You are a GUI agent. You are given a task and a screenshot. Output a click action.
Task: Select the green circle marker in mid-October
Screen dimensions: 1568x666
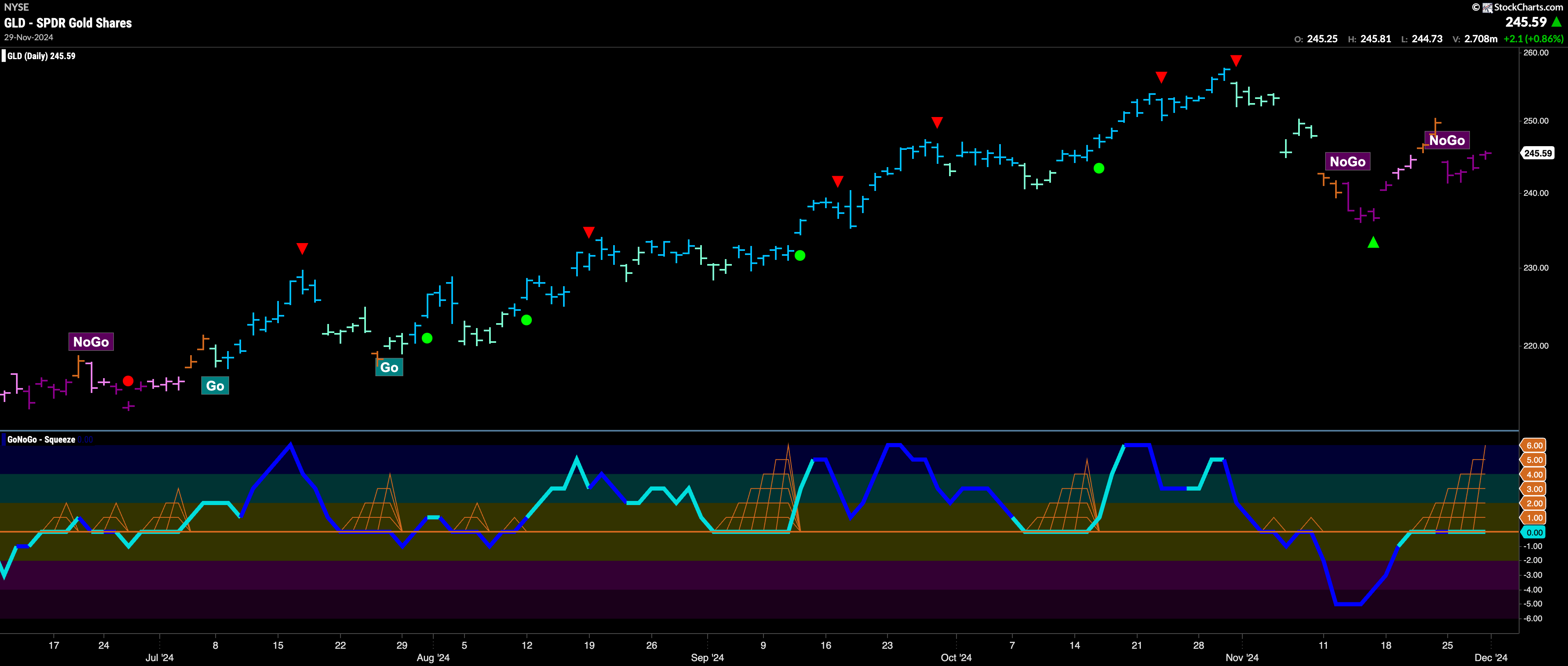[1099, 168]
